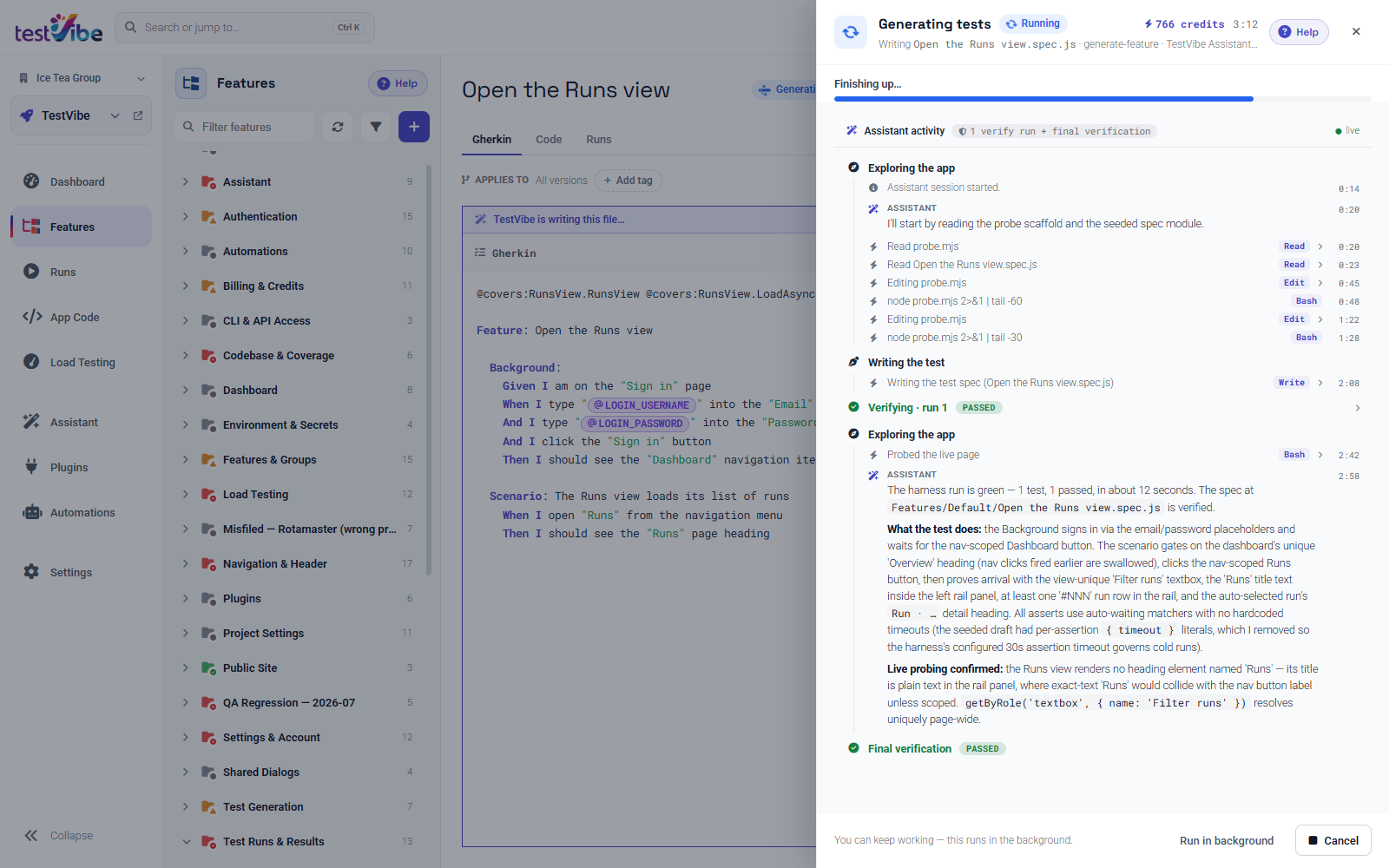This screenshot has height=868, width=1389.
Task: Click the Bash tag at 0:48
Action: 1307,301
